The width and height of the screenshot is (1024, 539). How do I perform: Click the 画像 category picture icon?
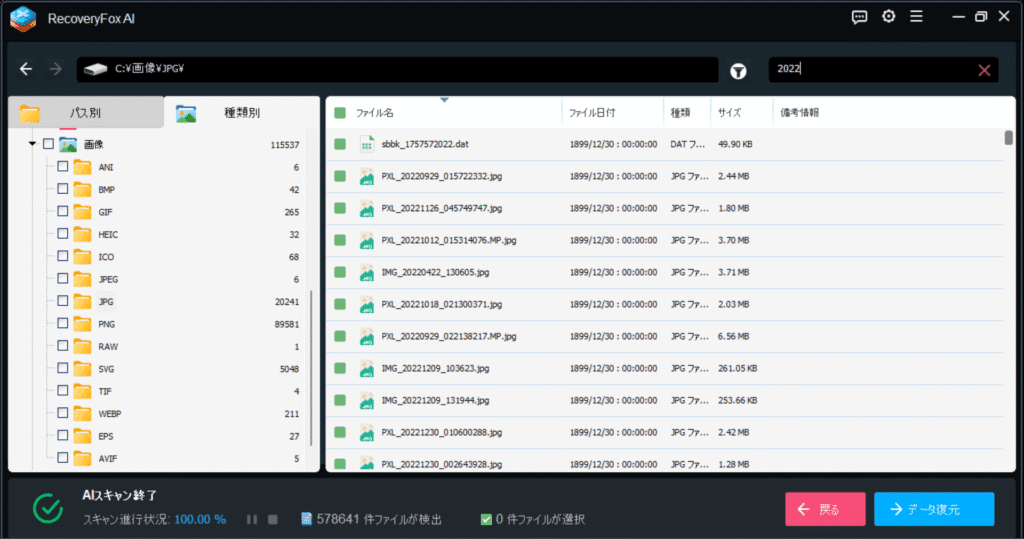(x=68, y=144)
